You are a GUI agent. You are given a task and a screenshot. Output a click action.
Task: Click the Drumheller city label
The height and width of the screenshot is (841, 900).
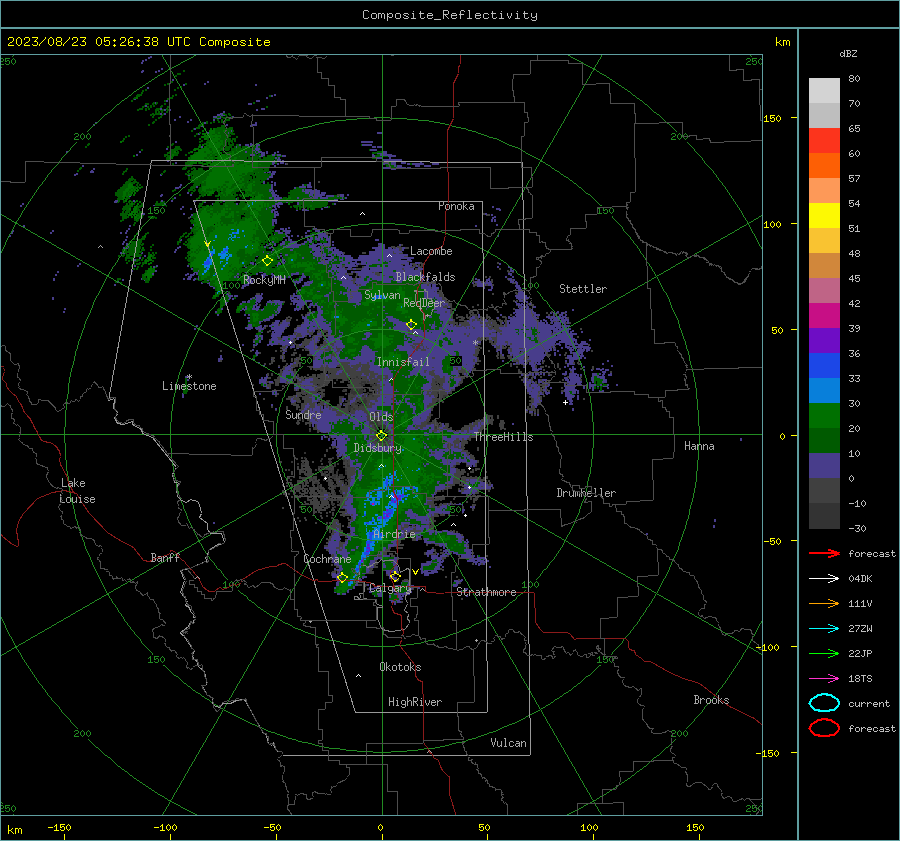click(x=586, y=493)
